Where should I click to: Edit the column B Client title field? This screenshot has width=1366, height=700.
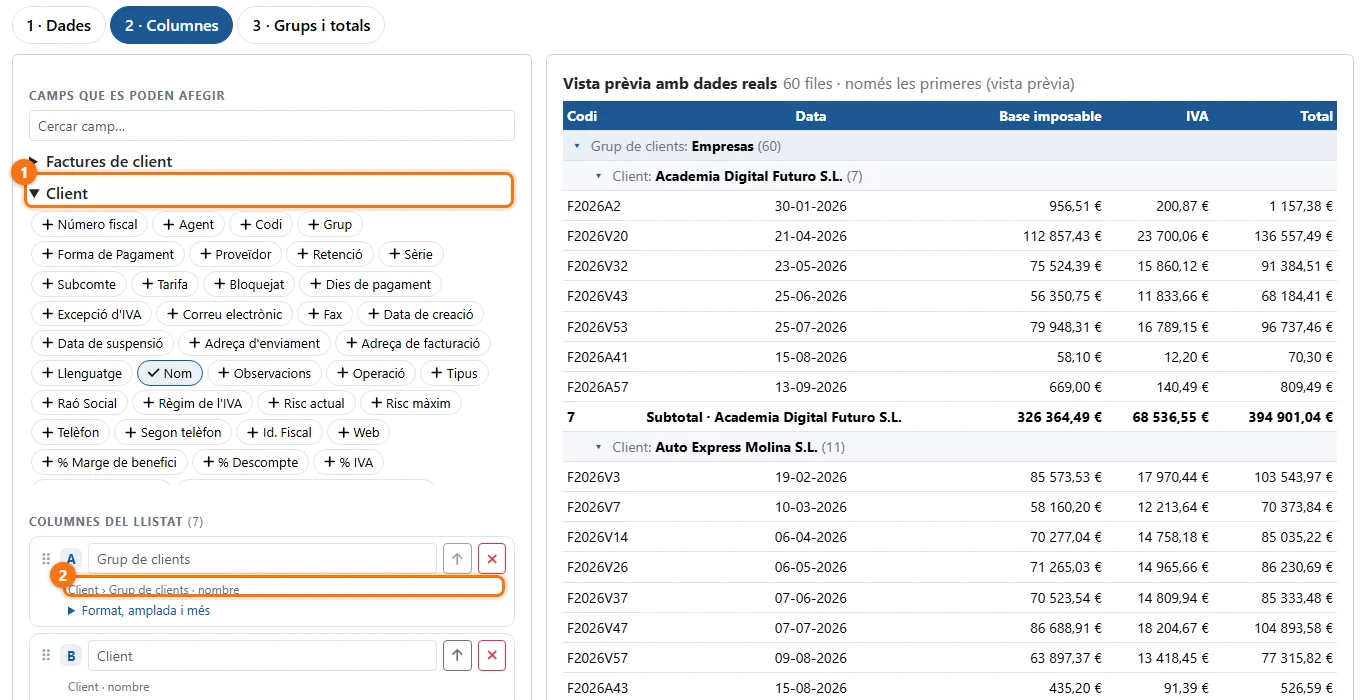click(262, 656)
